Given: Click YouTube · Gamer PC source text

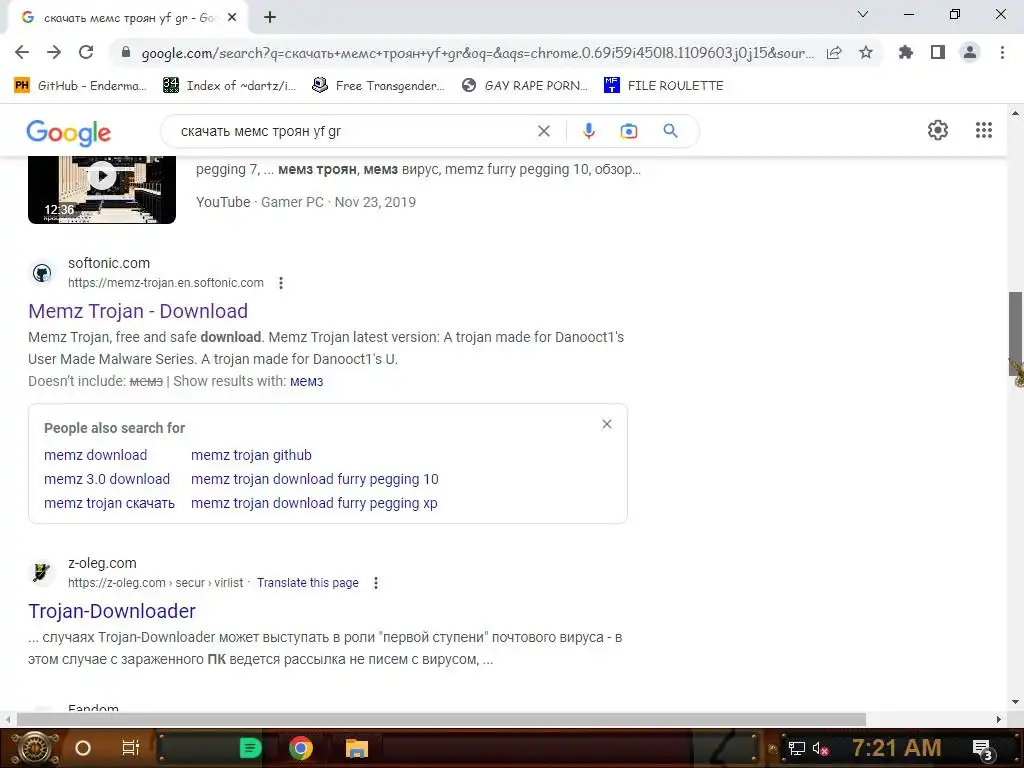Looking at the screenshot, I should [260, 202].
